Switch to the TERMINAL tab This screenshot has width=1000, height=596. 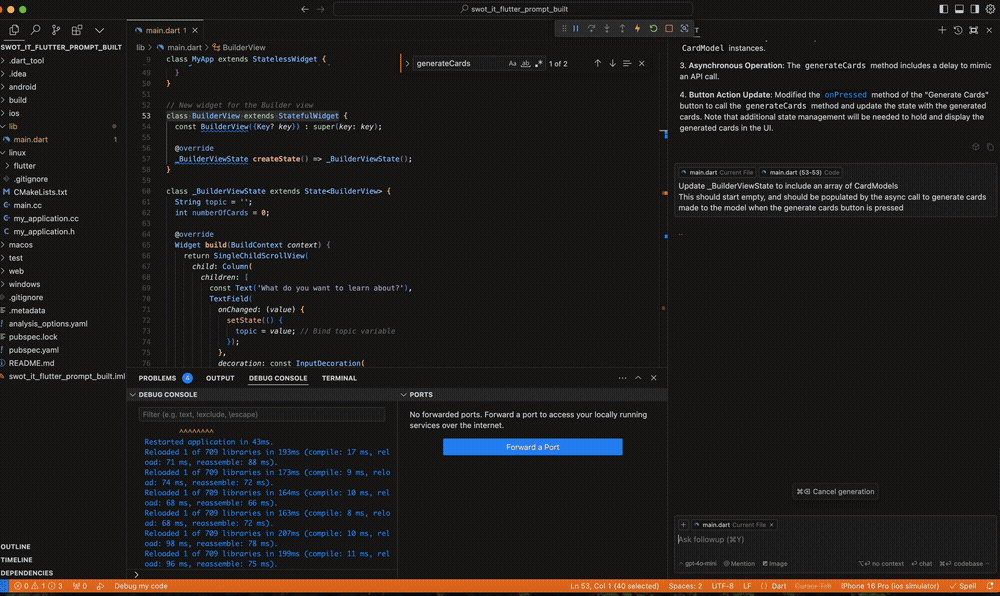(339, 378)
